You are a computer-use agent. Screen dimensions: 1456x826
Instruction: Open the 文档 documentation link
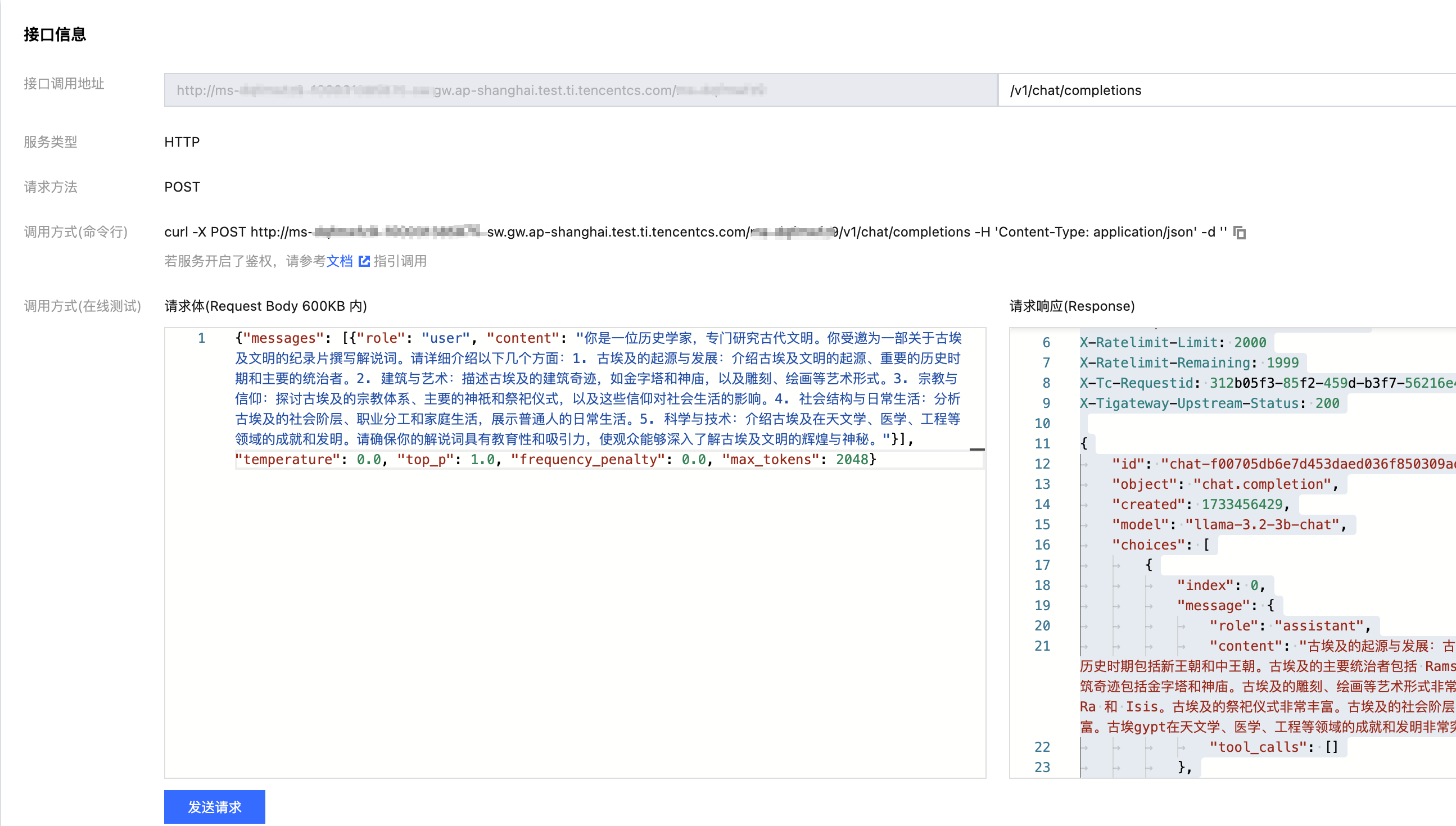click(x=340, y=261)
